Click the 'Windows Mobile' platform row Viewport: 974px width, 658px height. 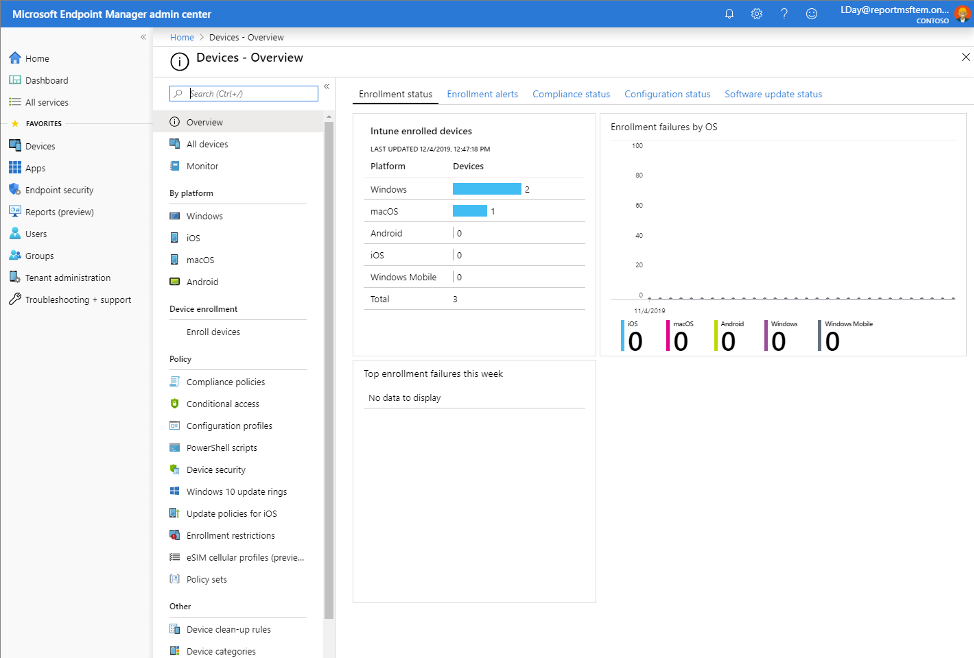point(474,276)
